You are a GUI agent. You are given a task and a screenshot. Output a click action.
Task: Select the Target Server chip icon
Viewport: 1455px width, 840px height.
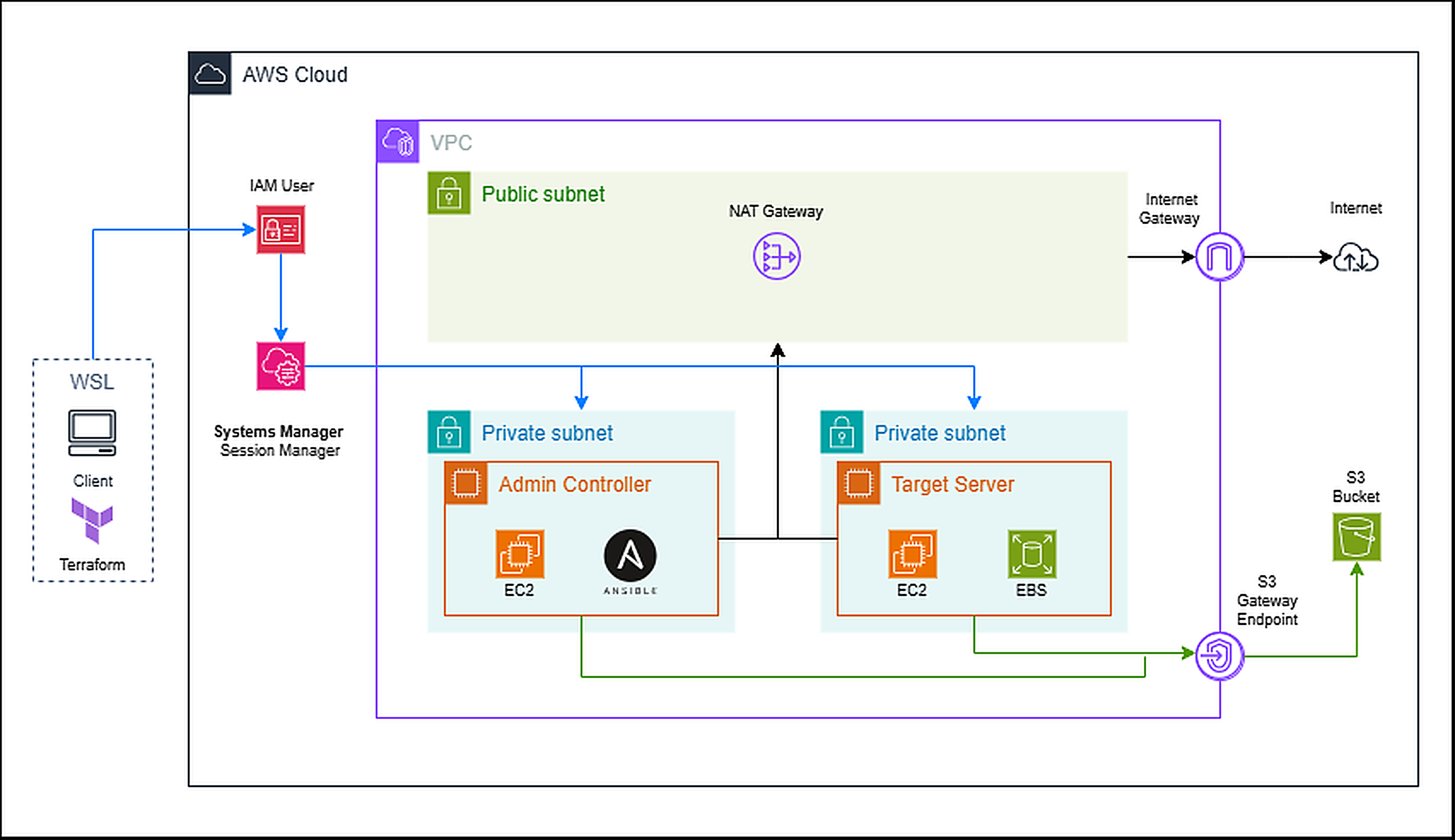coord(859,483)
